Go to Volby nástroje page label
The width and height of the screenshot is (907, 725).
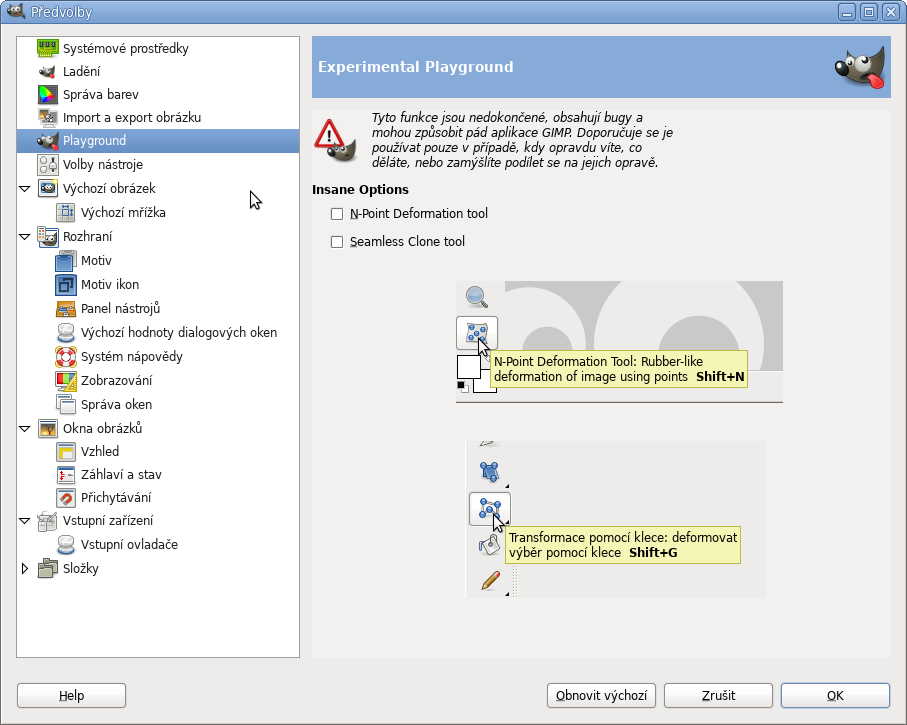pos(103,165)
